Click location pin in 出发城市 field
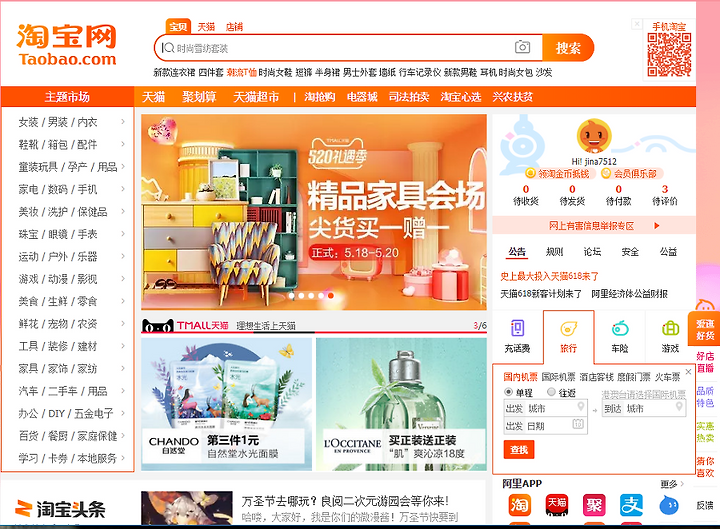The width and height of the screenshot is (720, 529). point(580,407)
